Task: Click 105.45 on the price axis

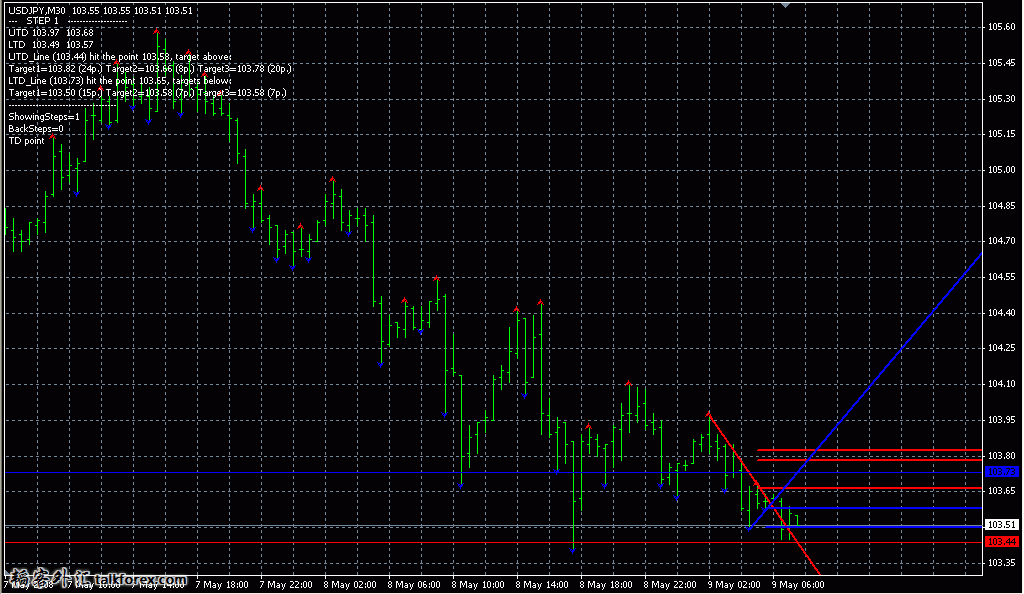Action: pyautogui.click(x=1002, y=63)
